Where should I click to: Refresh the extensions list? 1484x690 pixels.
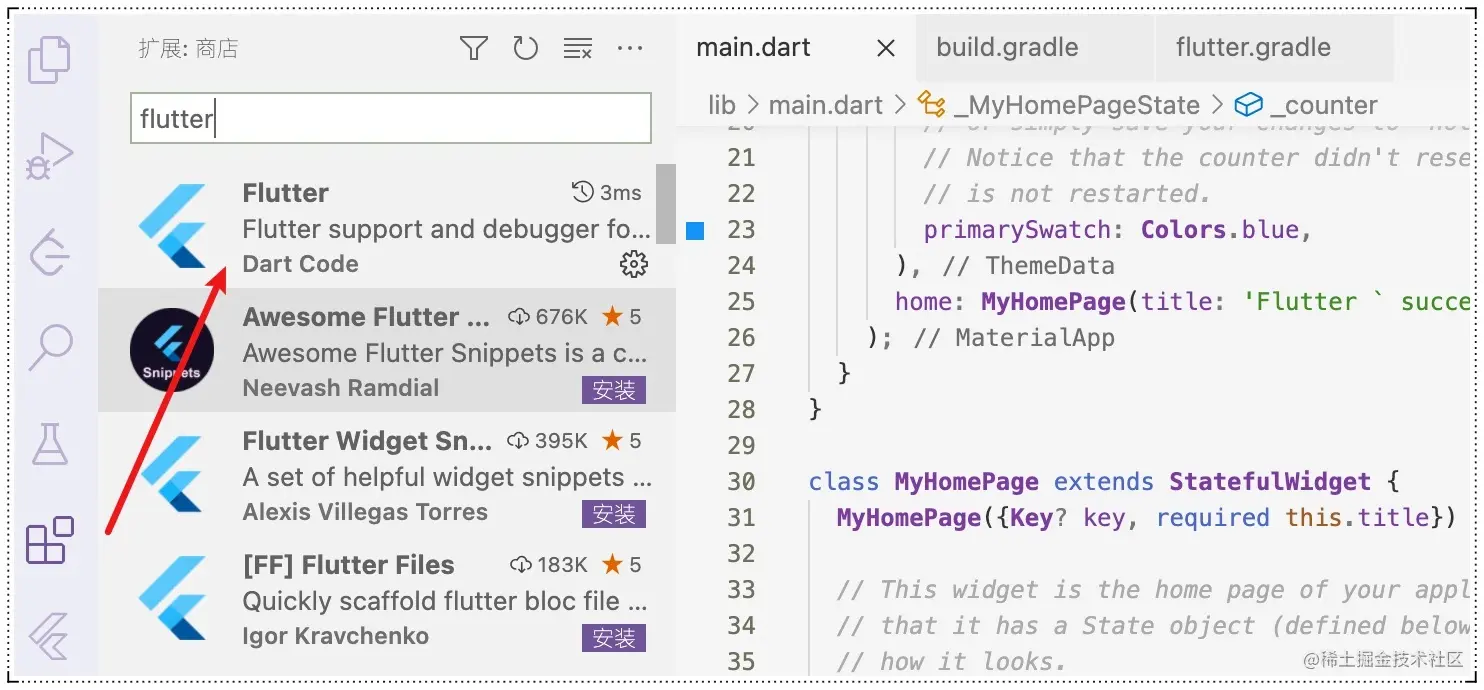(x=526, y=47)
